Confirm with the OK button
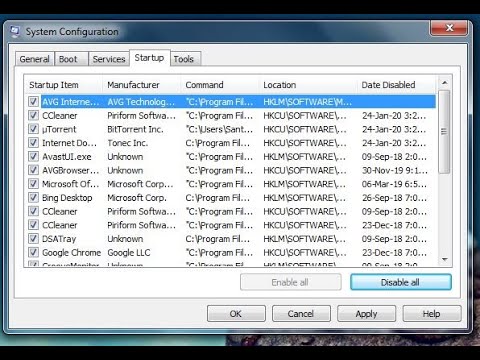This screenshot has width=480, height=360. click(x=236, y=314)
